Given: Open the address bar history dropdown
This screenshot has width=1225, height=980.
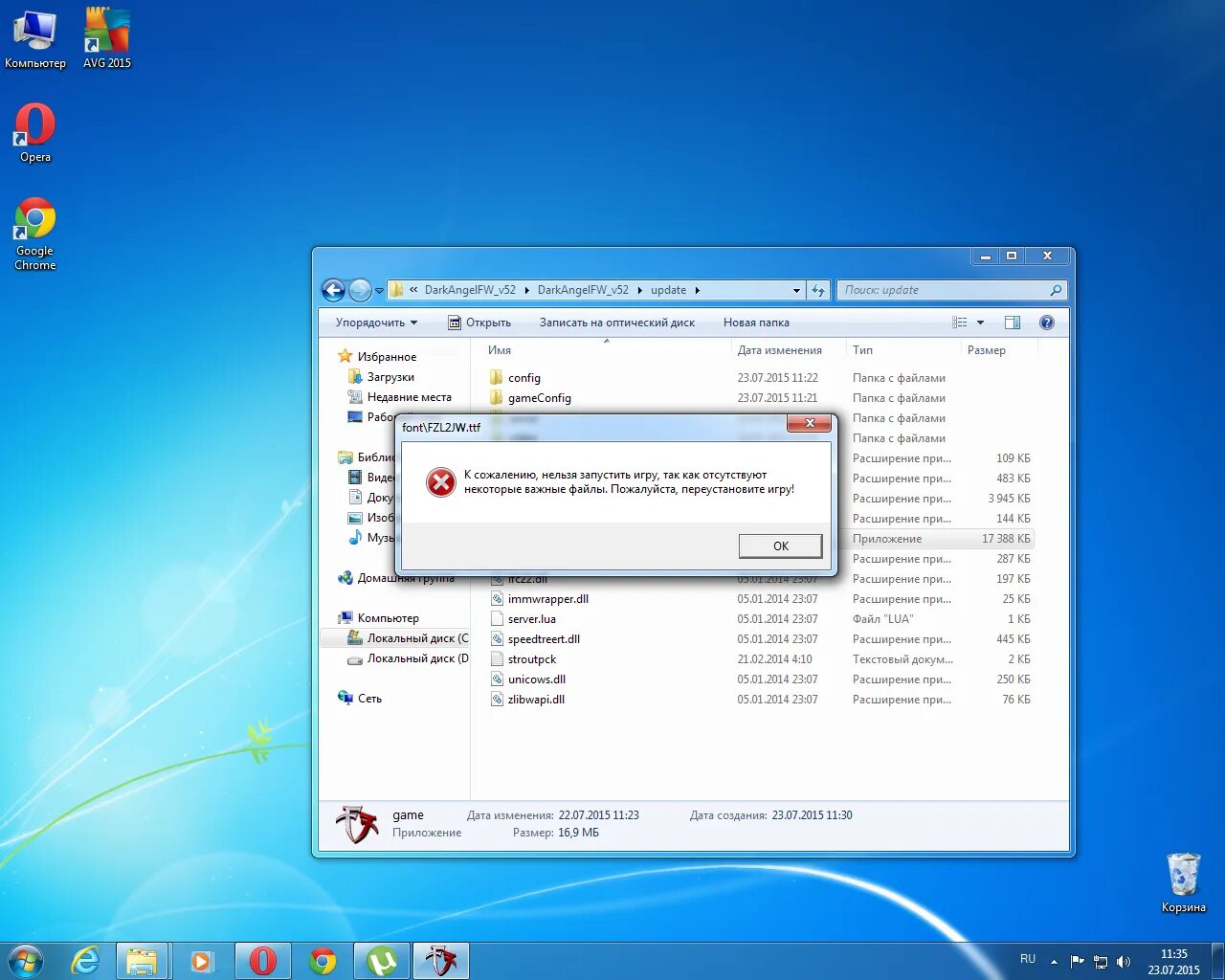Looking at the screenshot, I should point(796,290).
